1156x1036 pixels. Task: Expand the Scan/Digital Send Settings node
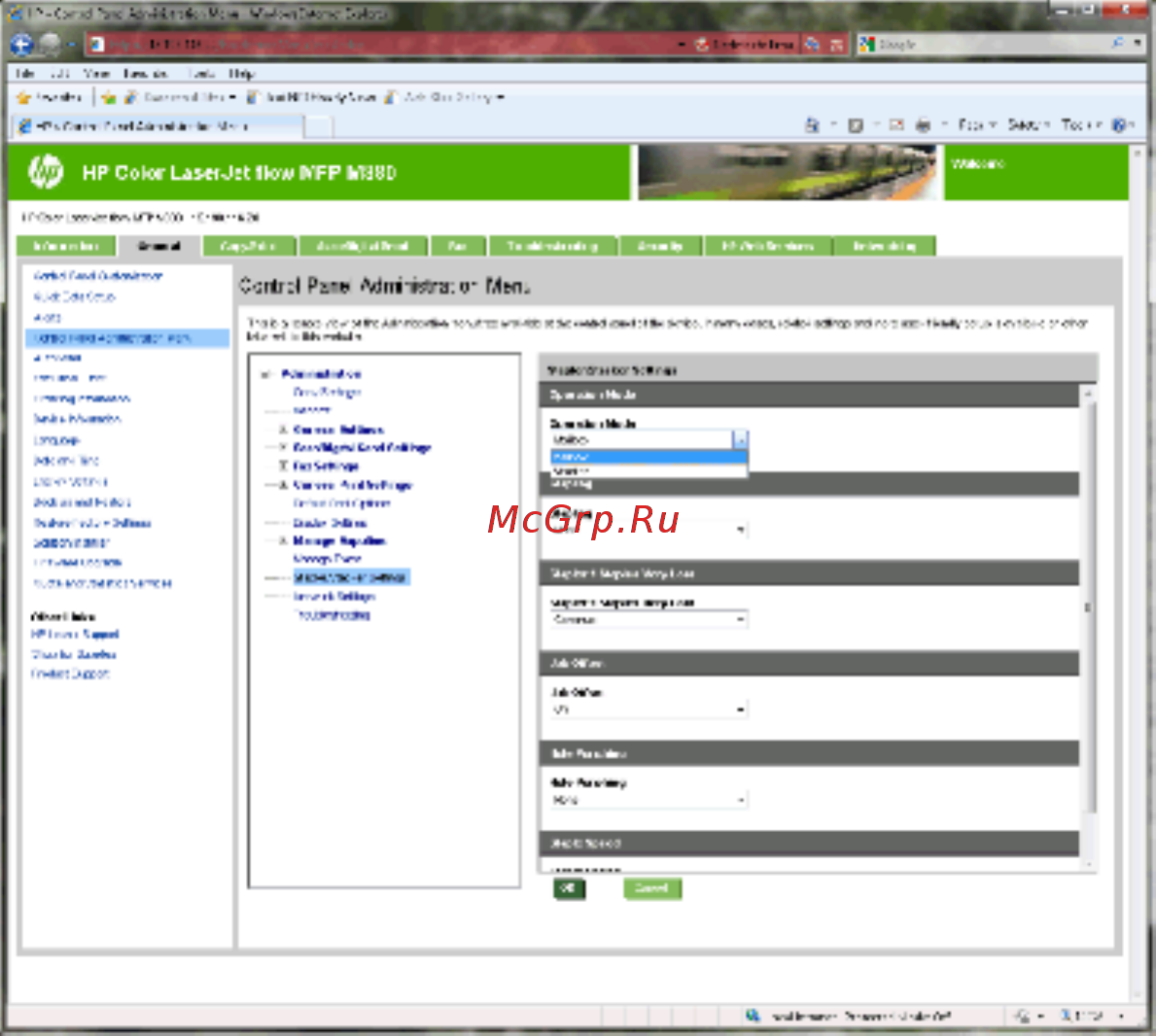coord(282,448)
